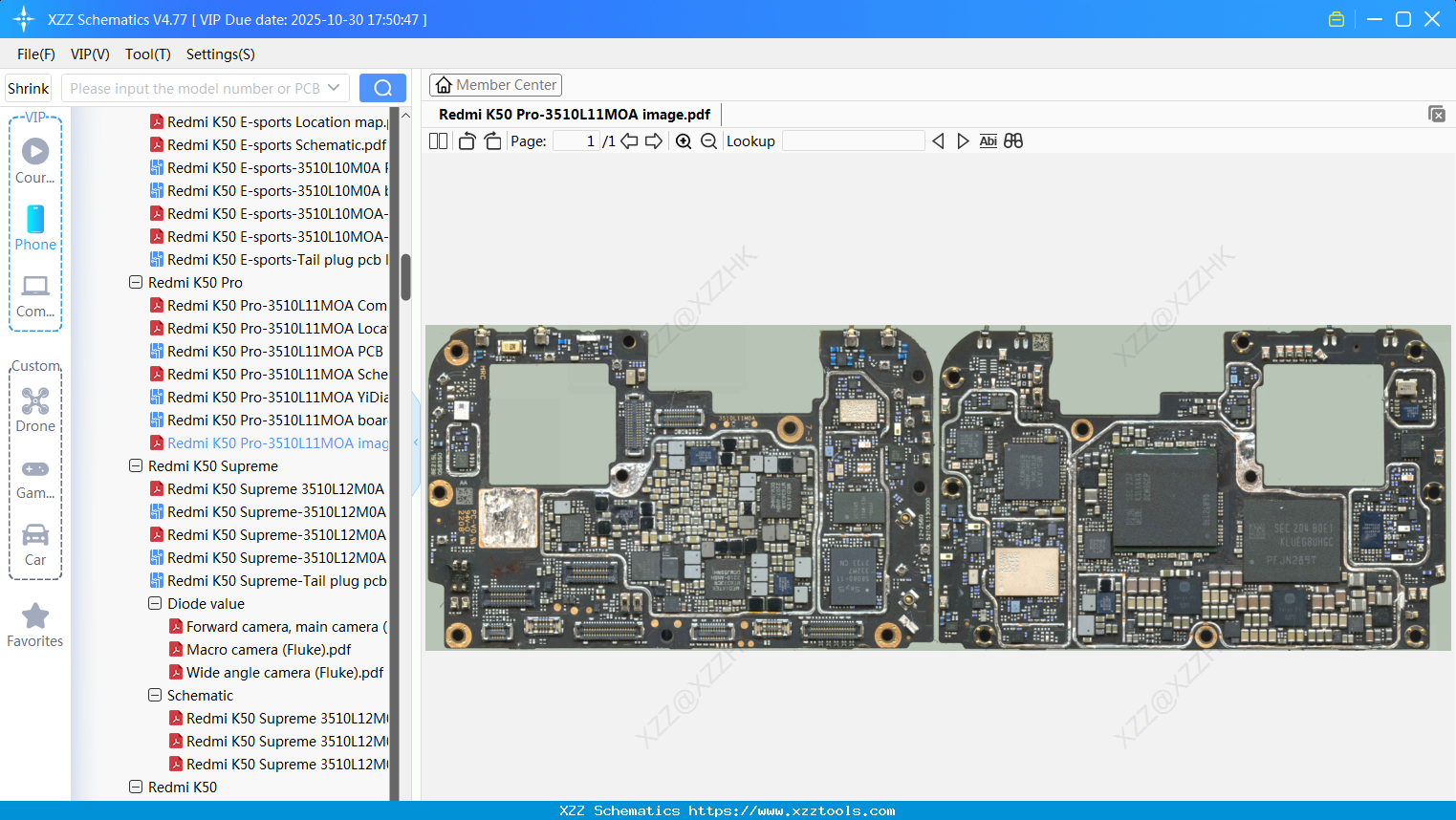Click the Member Center button
Viewport: 1456px width, 820px height.
[x=495, y=84]
